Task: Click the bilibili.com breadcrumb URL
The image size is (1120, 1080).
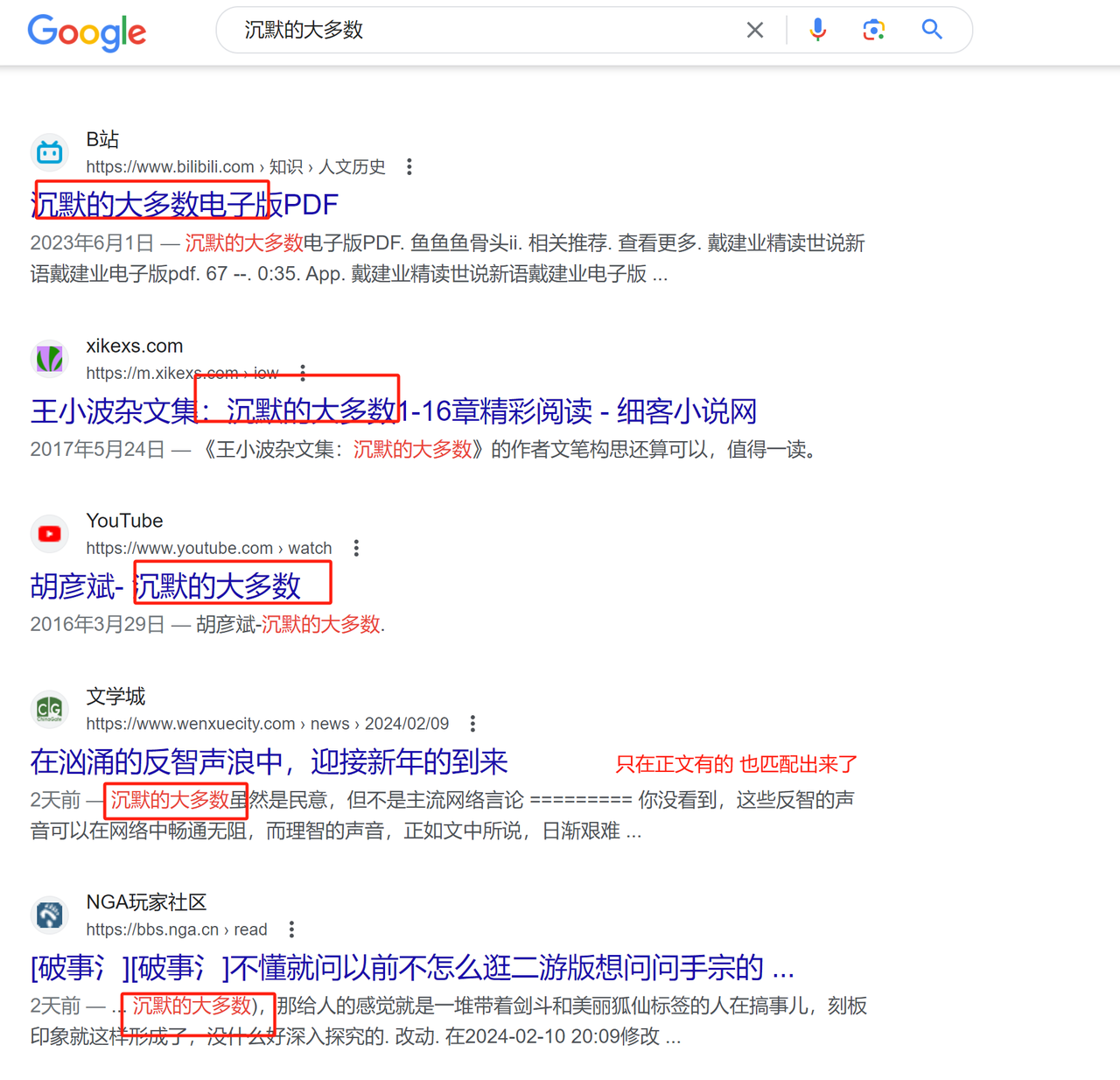Action: coord(235,167)
